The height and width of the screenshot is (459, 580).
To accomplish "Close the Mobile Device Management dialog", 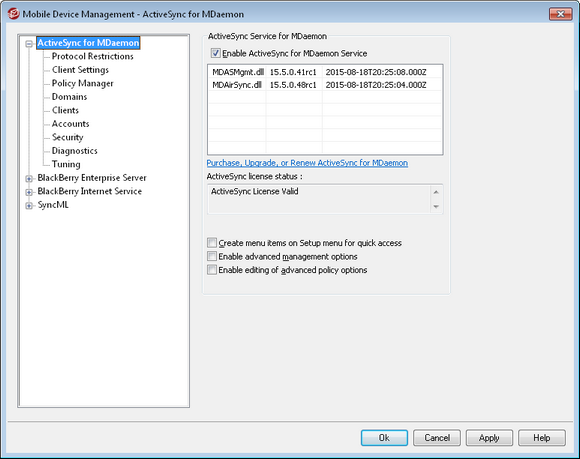I will pos(560,14).
